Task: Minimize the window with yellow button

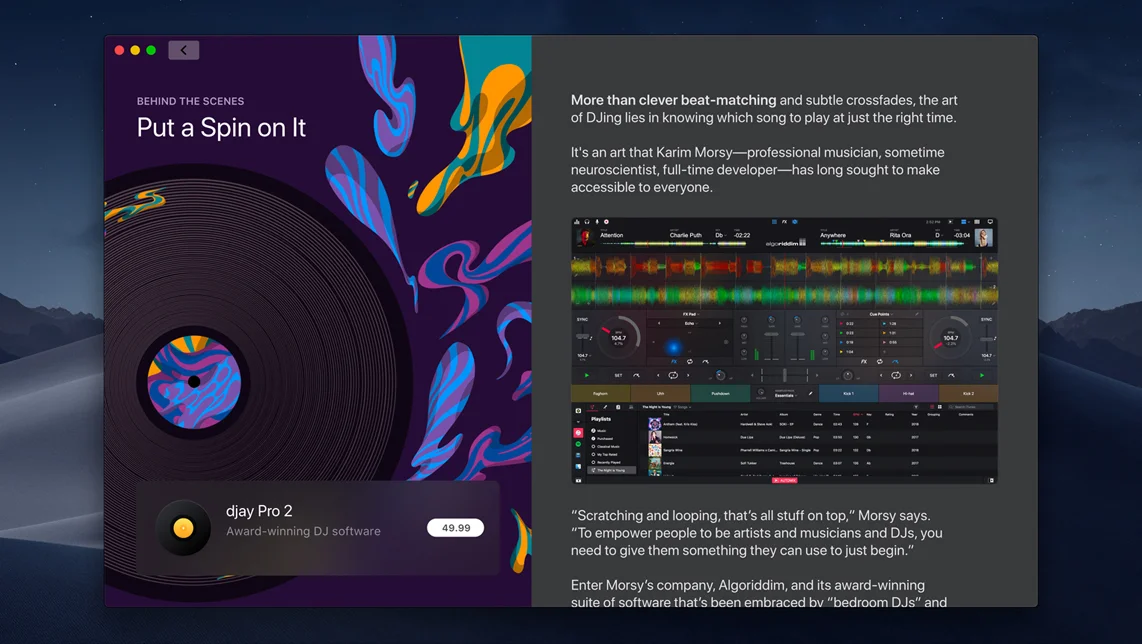Action: [x=135, y=50]
